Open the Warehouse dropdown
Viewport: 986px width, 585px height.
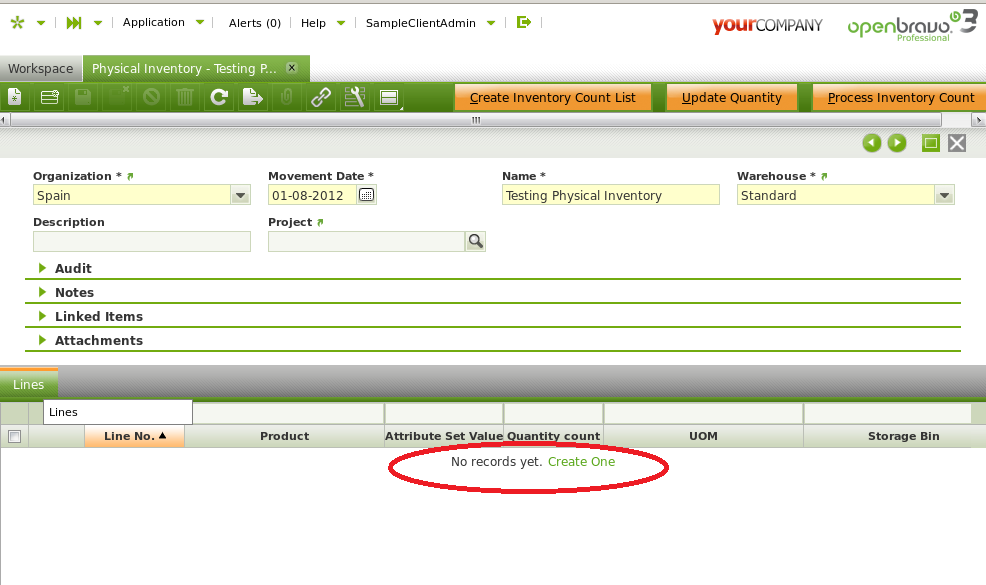944,195
